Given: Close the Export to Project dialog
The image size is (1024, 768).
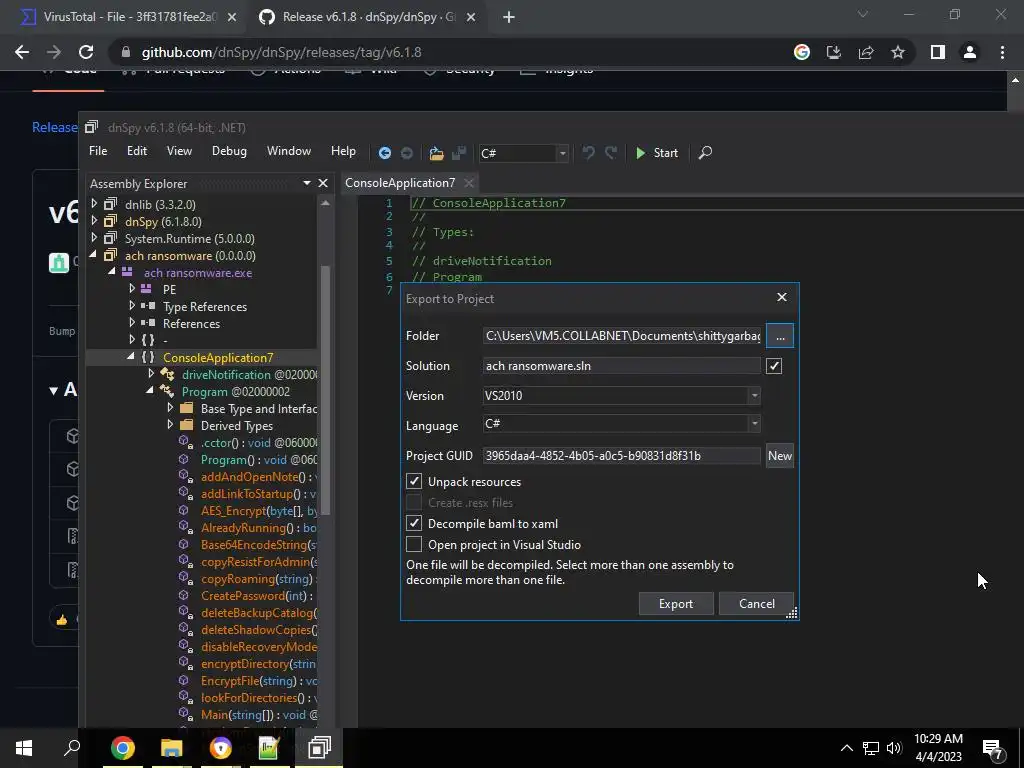Looking at the screenshot, I should click(782, 298).
